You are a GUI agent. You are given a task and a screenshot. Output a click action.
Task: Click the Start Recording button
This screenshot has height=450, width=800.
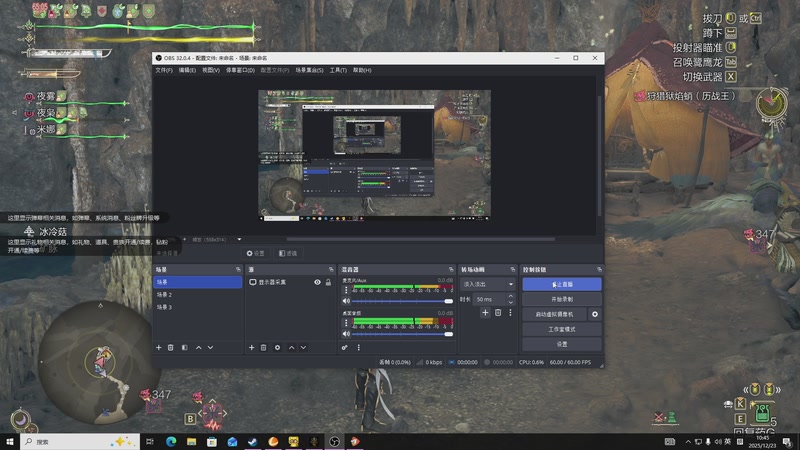point(562,299)
